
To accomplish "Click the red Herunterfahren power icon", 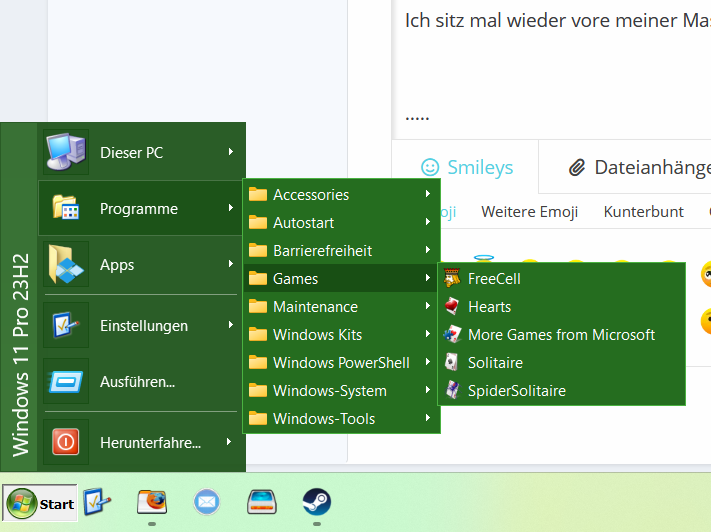I will pos(66,442).
